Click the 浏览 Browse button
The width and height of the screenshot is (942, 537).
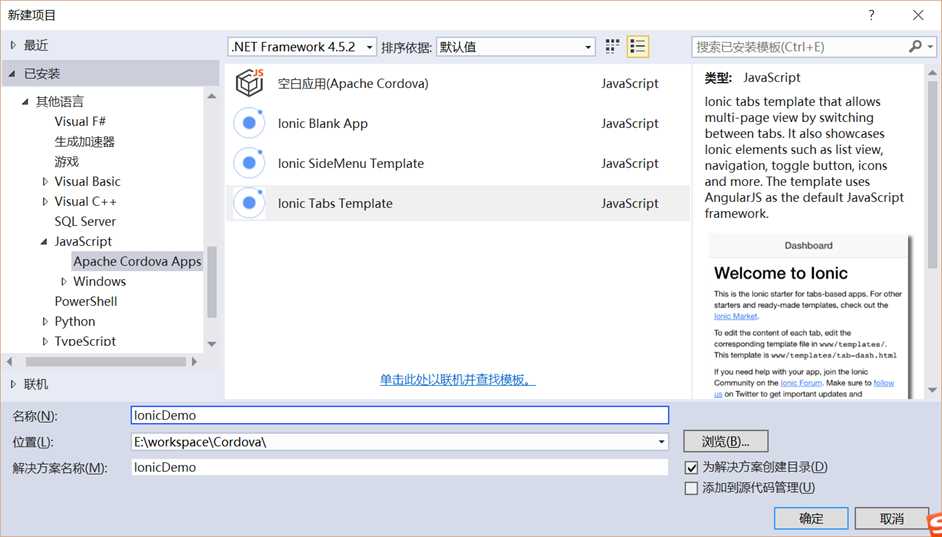[x=726, y=441]
